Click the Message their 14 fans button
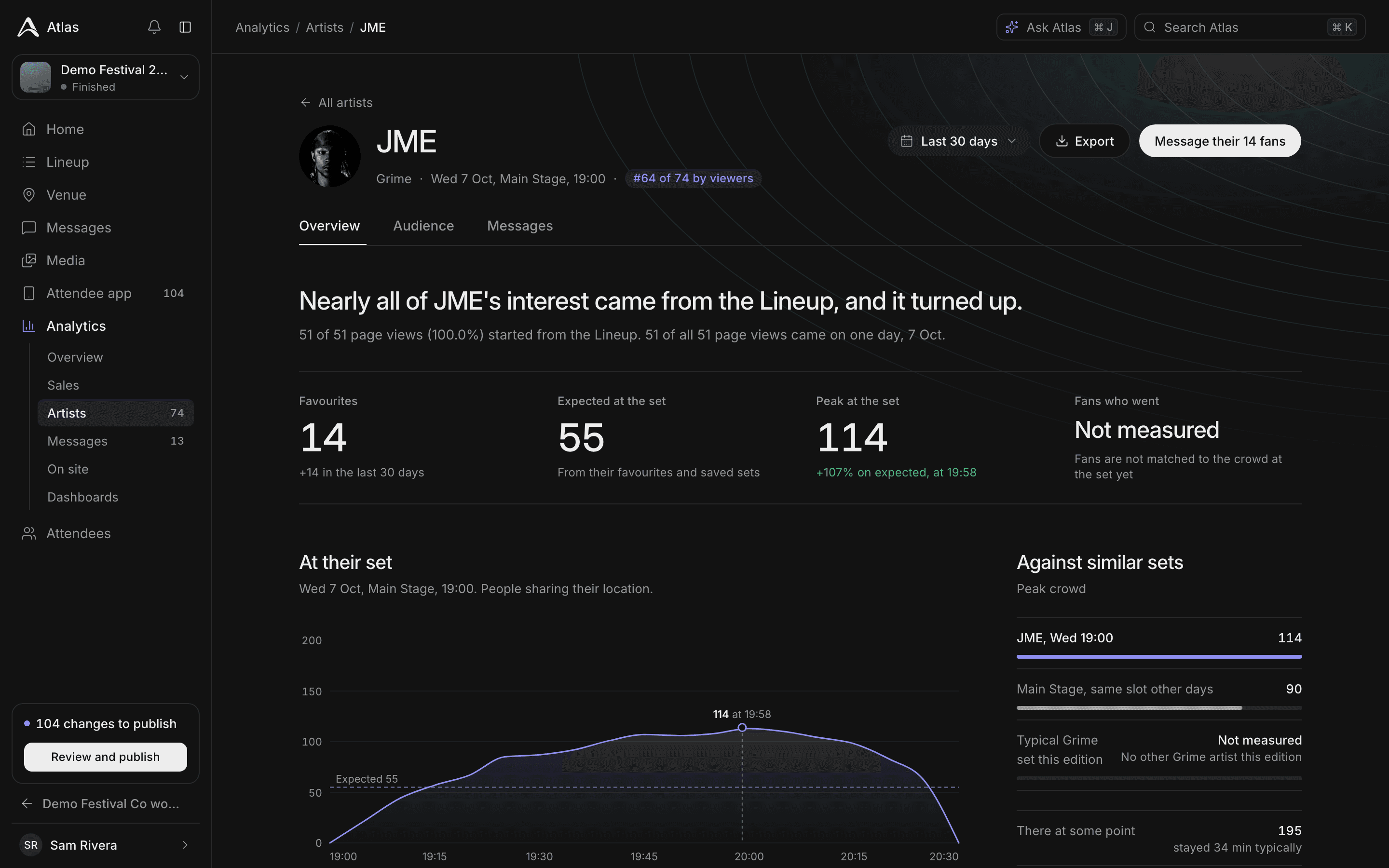Image resolution: width=1389 pixels, height=868 pixels. click(x=1220, y=141)
